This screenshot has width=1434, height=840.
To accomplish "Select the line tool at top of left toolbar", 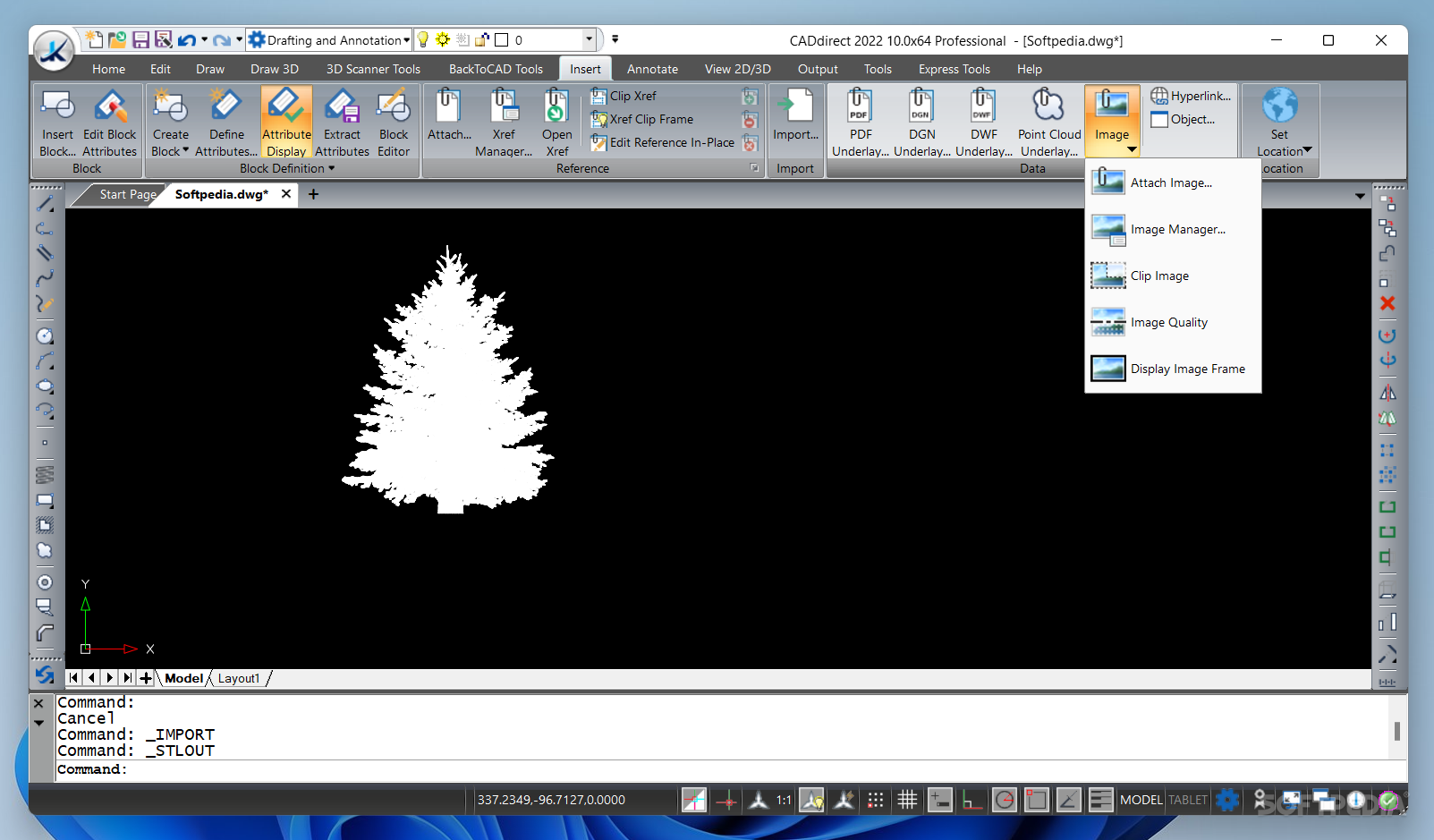I will (x=45, y=204).
